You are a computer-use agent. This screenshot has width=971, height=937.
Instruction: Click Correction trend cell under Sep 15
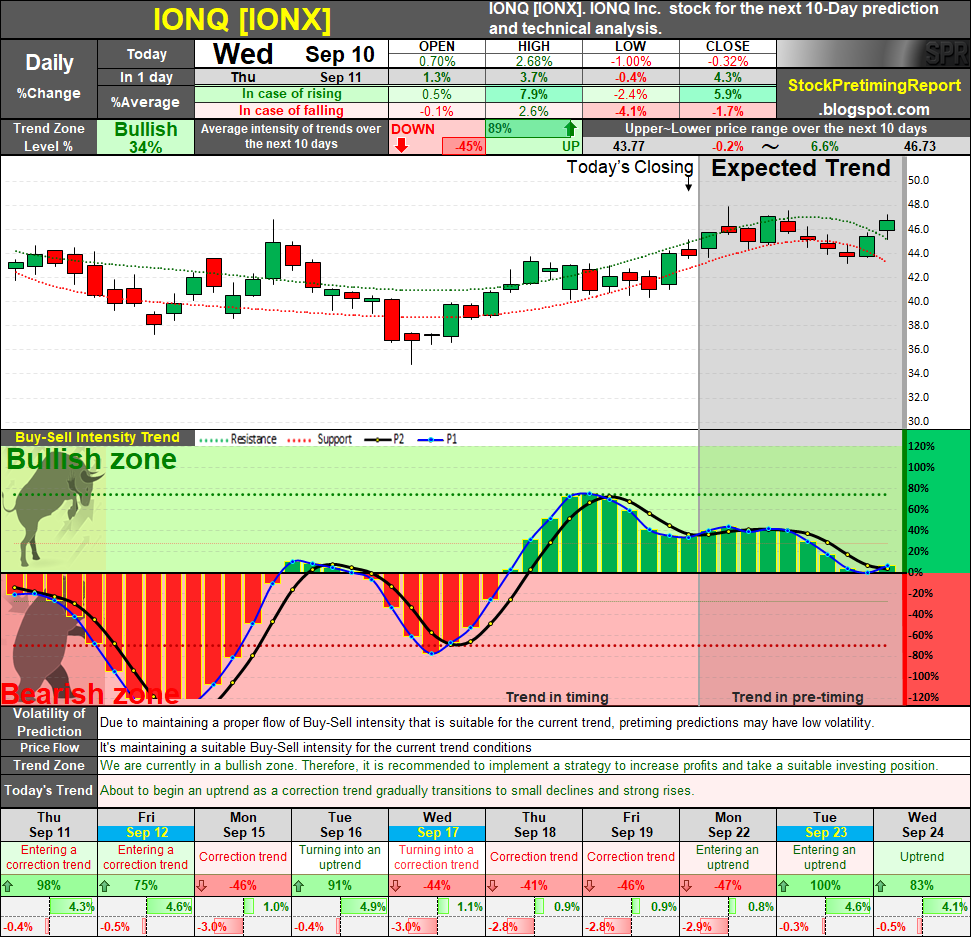click(x=243, y=857)
